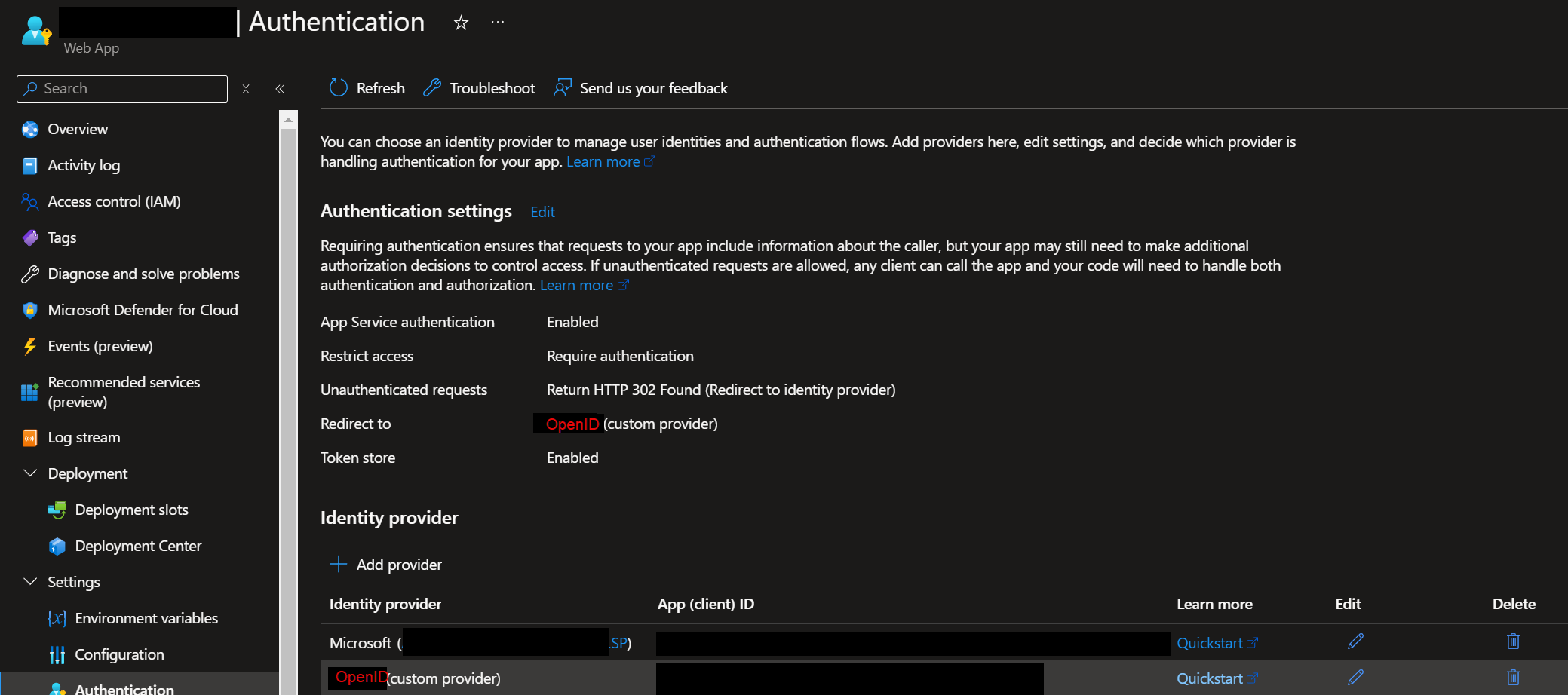
Task: Favorite the page with the star icon
Action: point(461,23)
